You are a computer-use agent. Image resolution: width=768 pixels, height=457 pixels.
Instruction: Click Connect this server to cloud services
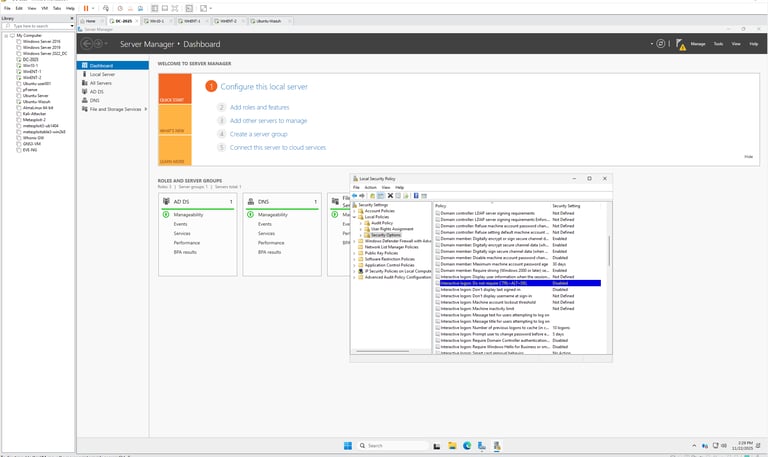pos(278,147)
